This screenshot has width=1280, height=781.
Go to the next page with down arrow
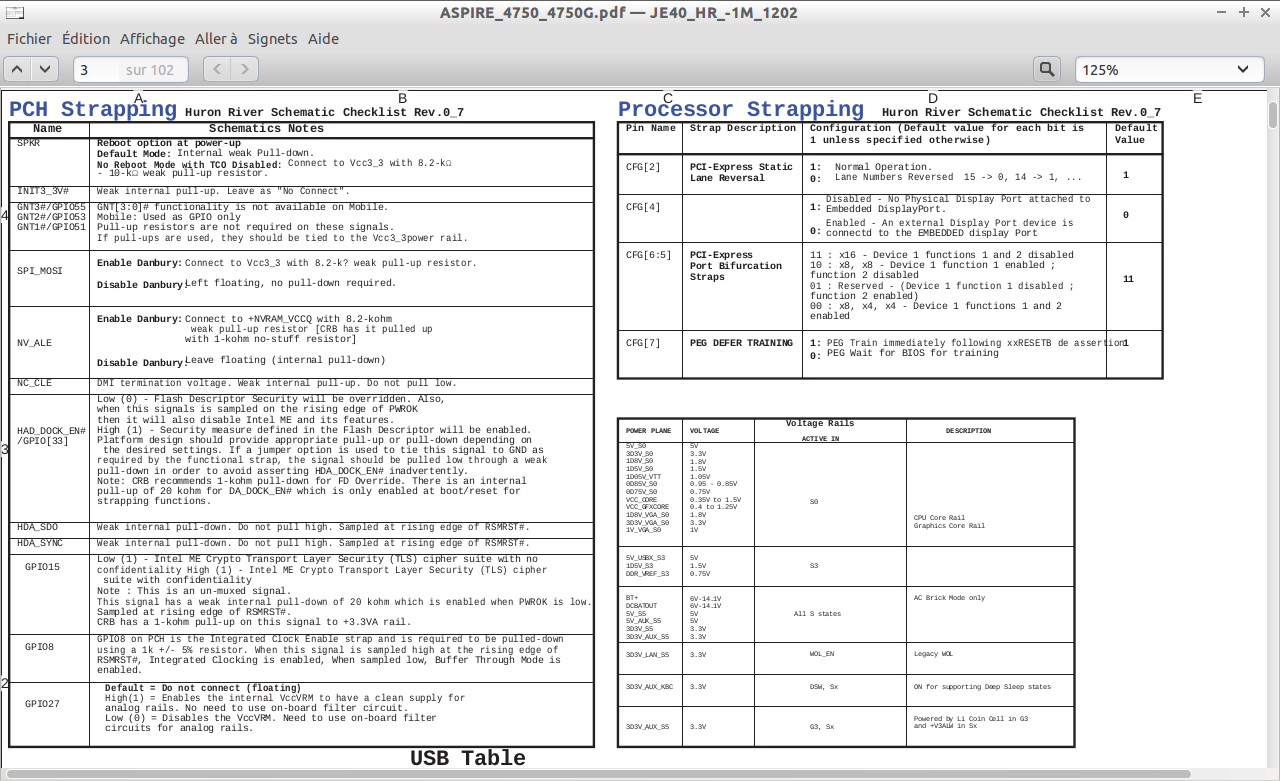pos(45,69)
